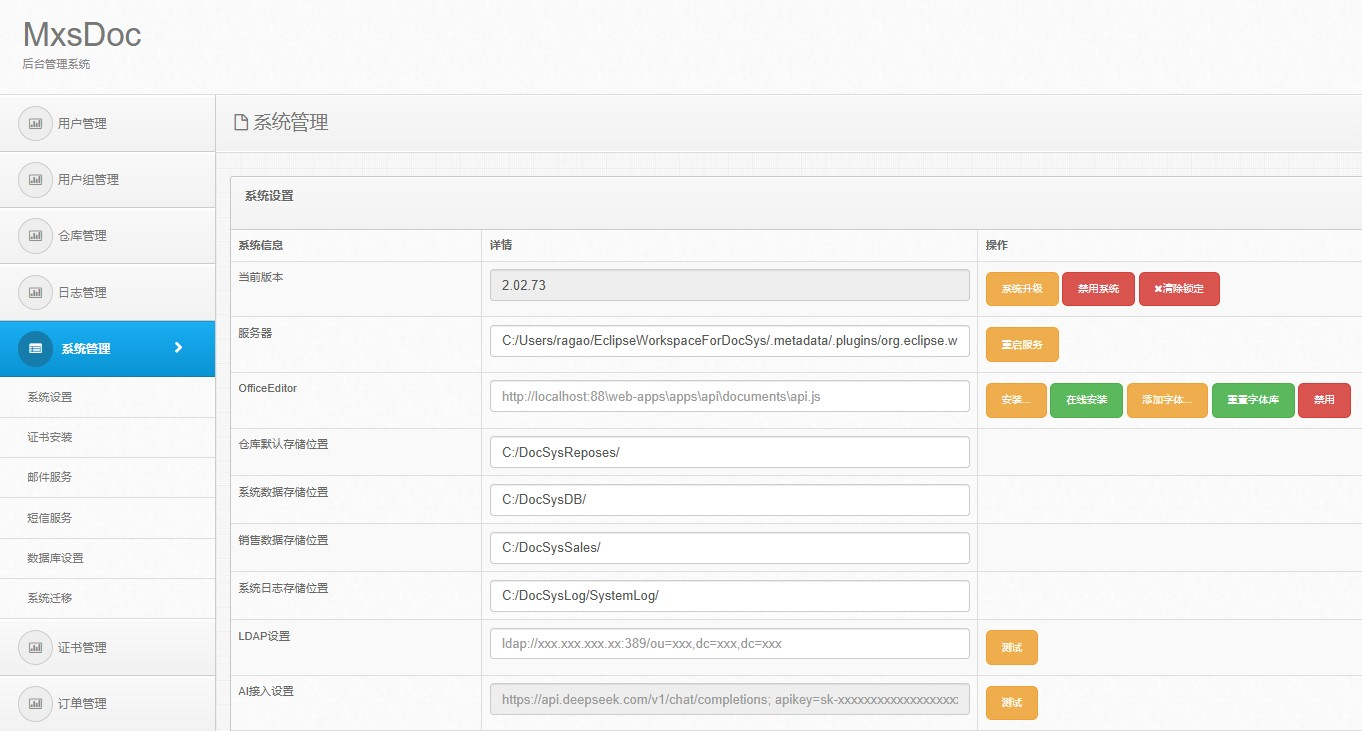
Task: Select the 系统设置 submenu item
Action: coord(107,397)
